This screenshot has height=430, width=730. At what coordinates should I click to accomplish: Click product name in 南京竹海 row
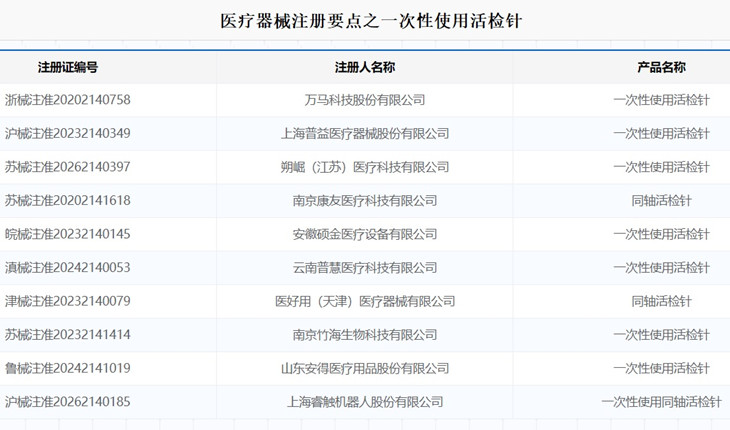[x=661, y=334]
